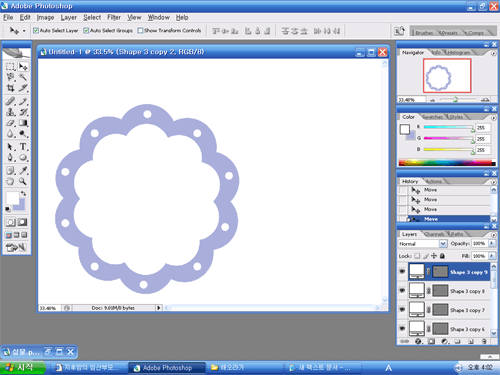Image resolution: width=500 pixels, height=375 pixels.
Task: Open the Navigator panel options menu
Action: (493, 53)
